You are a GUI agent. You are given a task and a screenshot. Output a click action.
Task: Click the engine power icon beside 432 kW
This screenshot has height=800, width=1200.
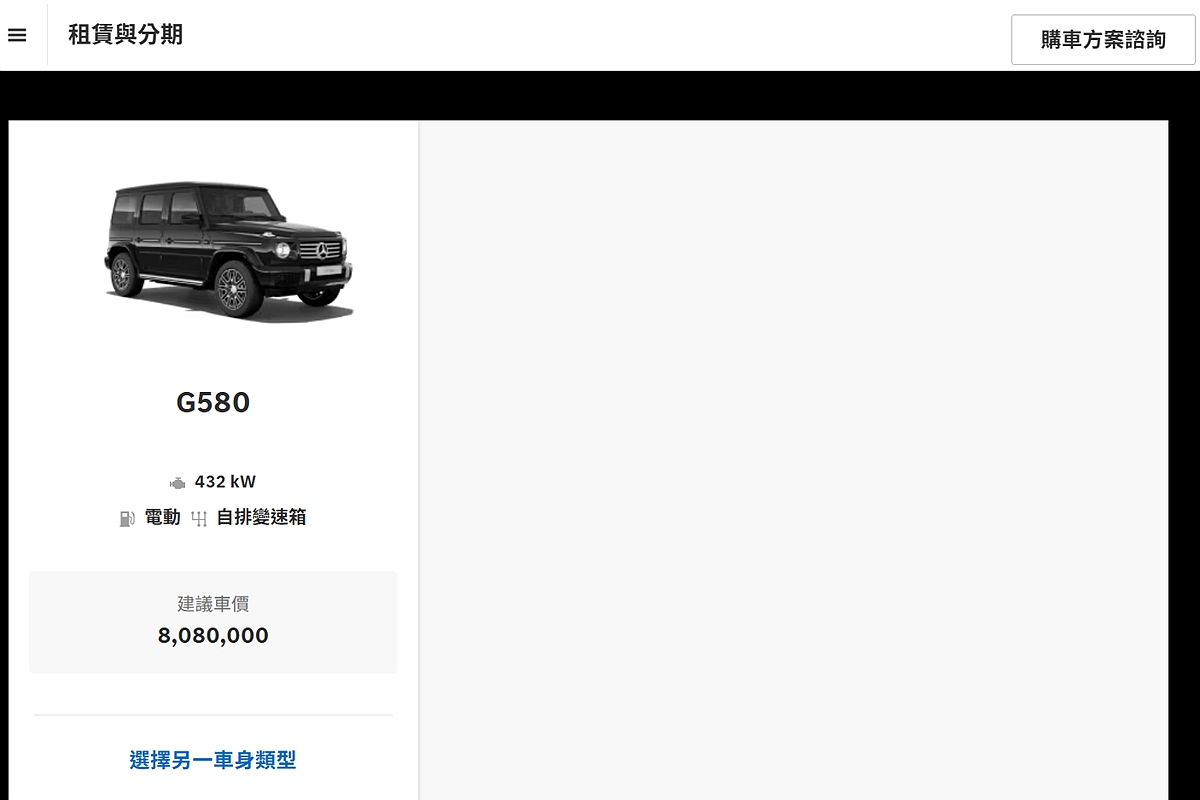[177, 483]
